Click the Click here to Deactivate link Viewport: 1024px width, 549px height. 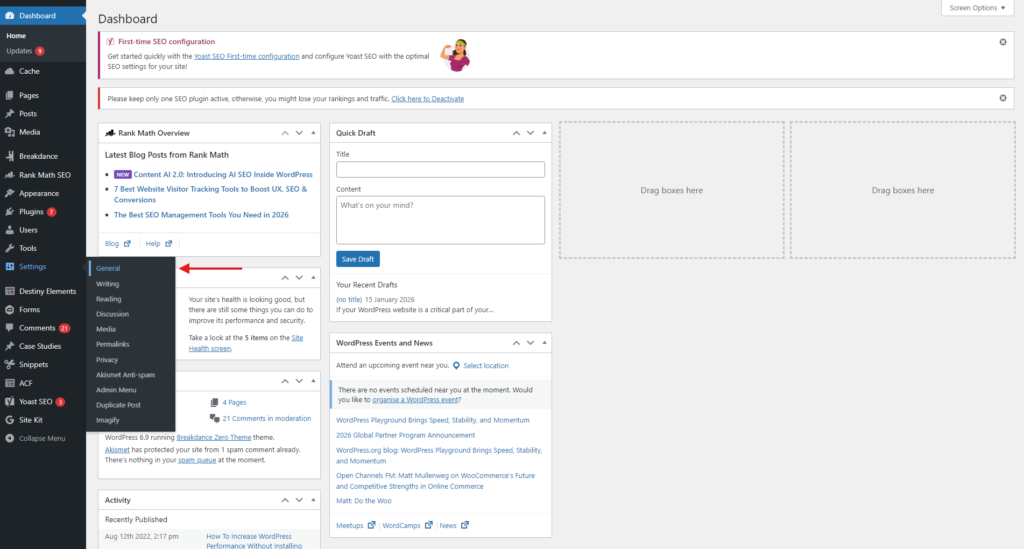(427, 99)
